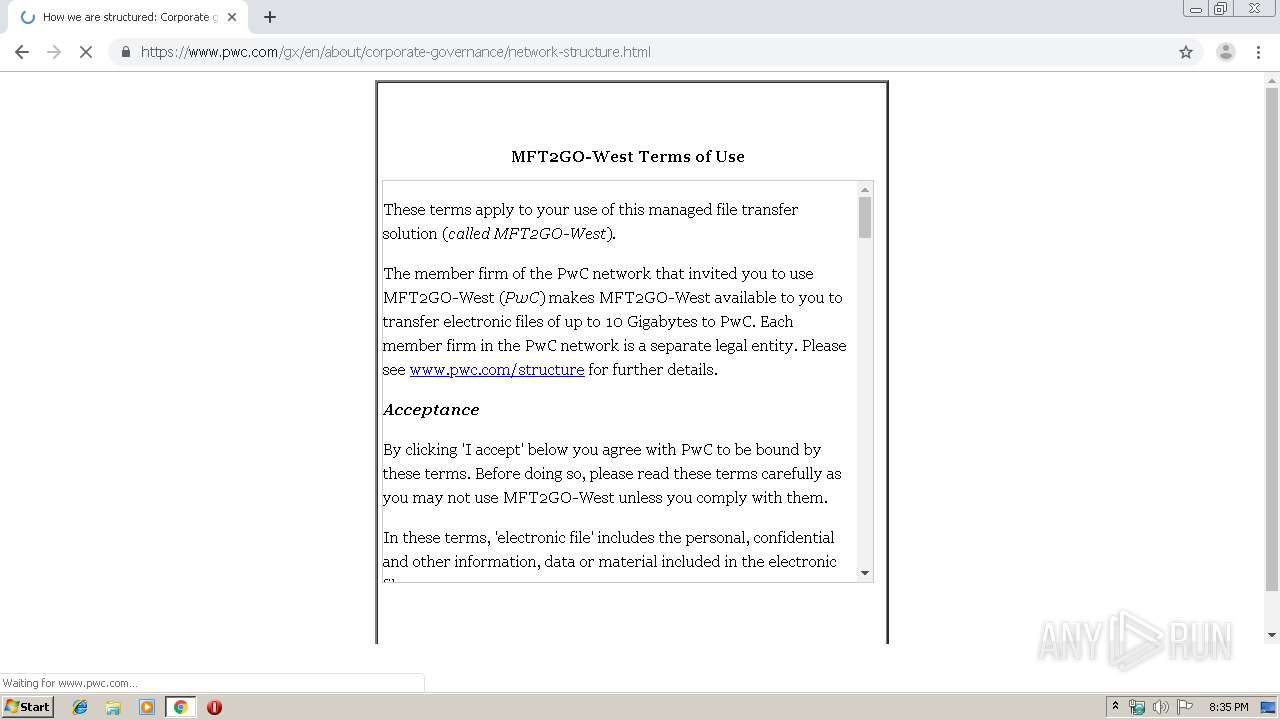The image size is (1280, 720).
Task: Follow the www.pwc.com/structure link
Action: point(497,370)
